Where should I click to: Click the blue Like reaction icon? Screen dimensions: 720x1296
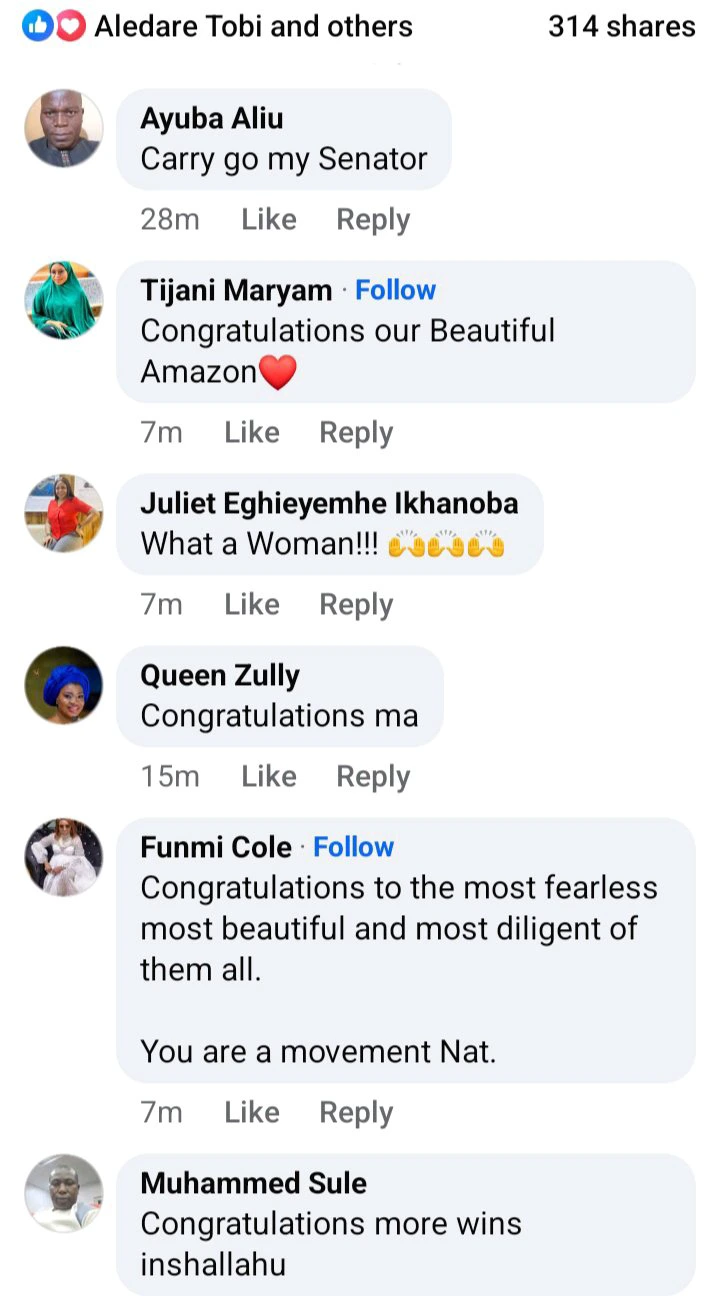pos(38,27)
